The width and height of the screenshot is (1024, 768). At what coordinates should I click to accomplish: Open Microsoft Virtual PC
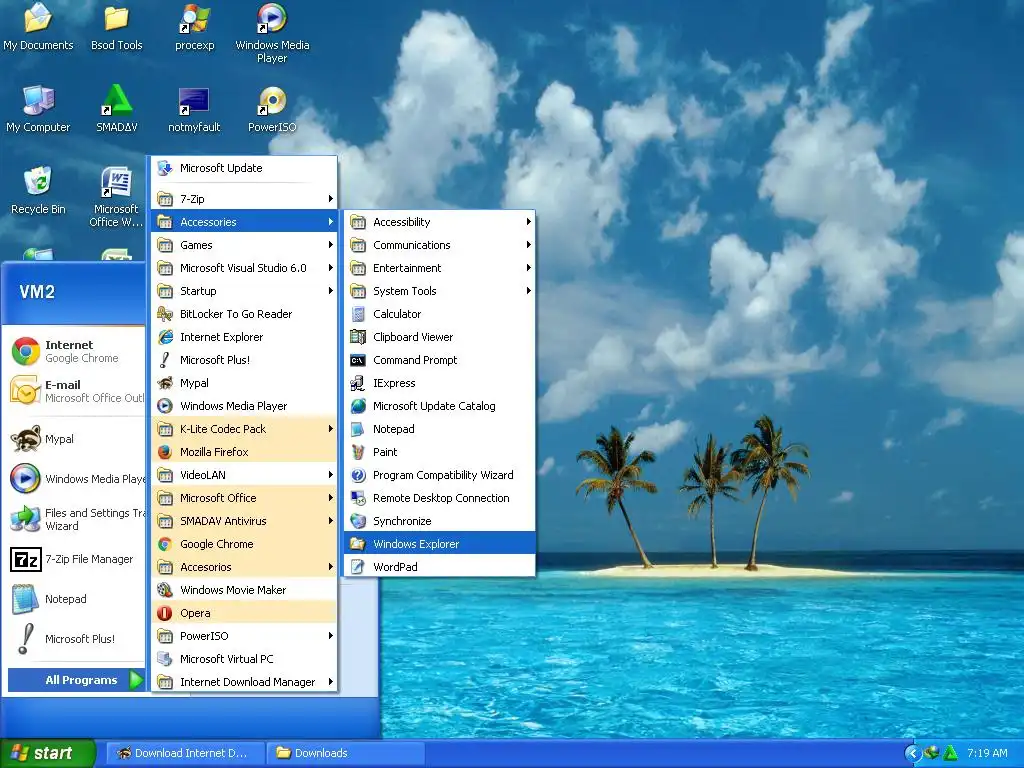(x=244, y=659)
